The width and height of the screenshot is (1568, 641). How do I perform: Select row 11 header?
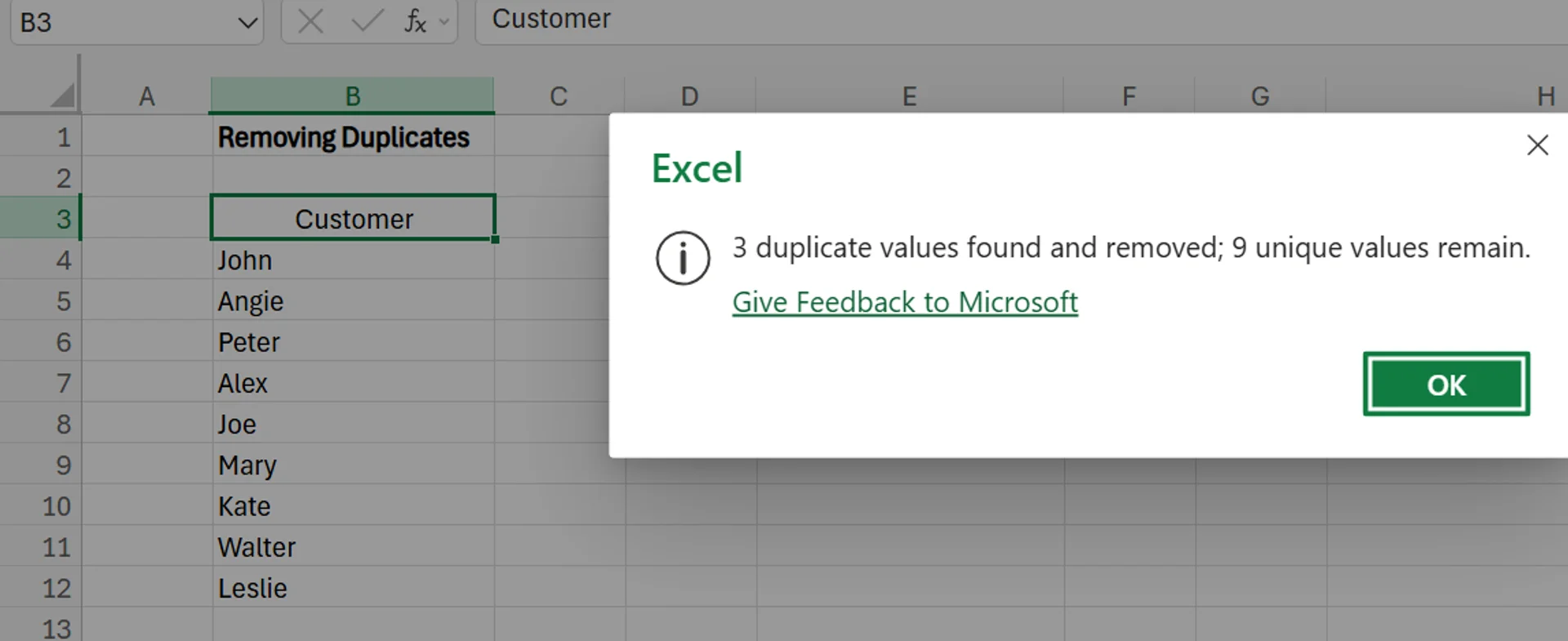(x=41, y=546)
